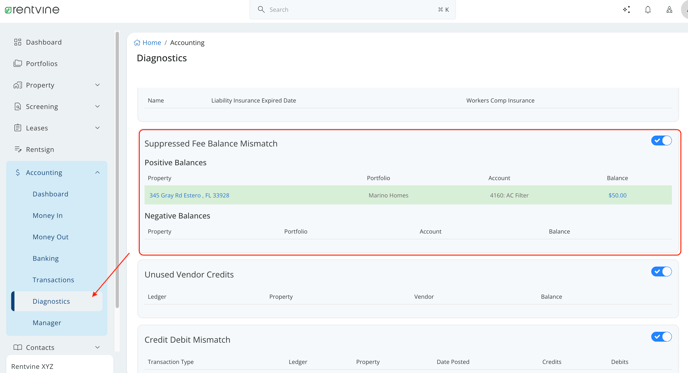
Task: Click the sparkle AI assistant icon
Action: pos(626,10)
